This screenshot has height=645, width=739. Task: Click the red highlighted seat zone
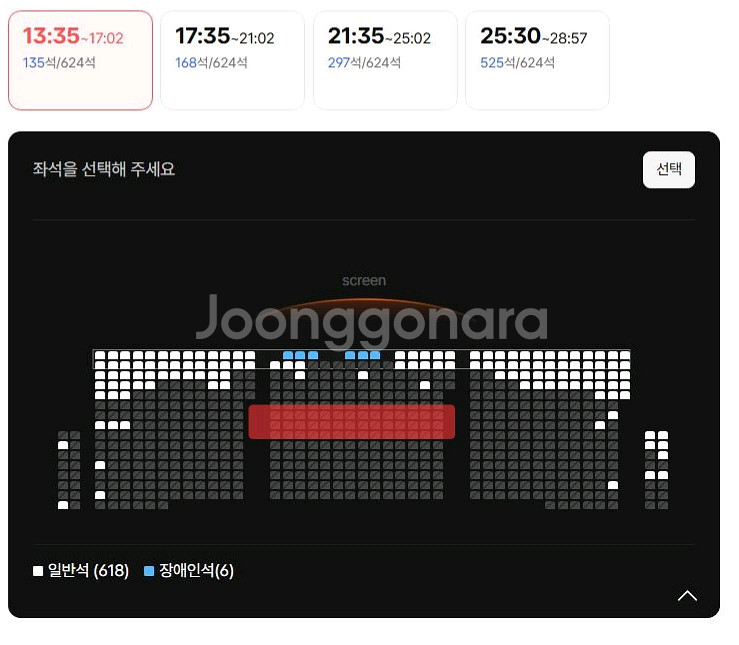(x=352, y=422)
